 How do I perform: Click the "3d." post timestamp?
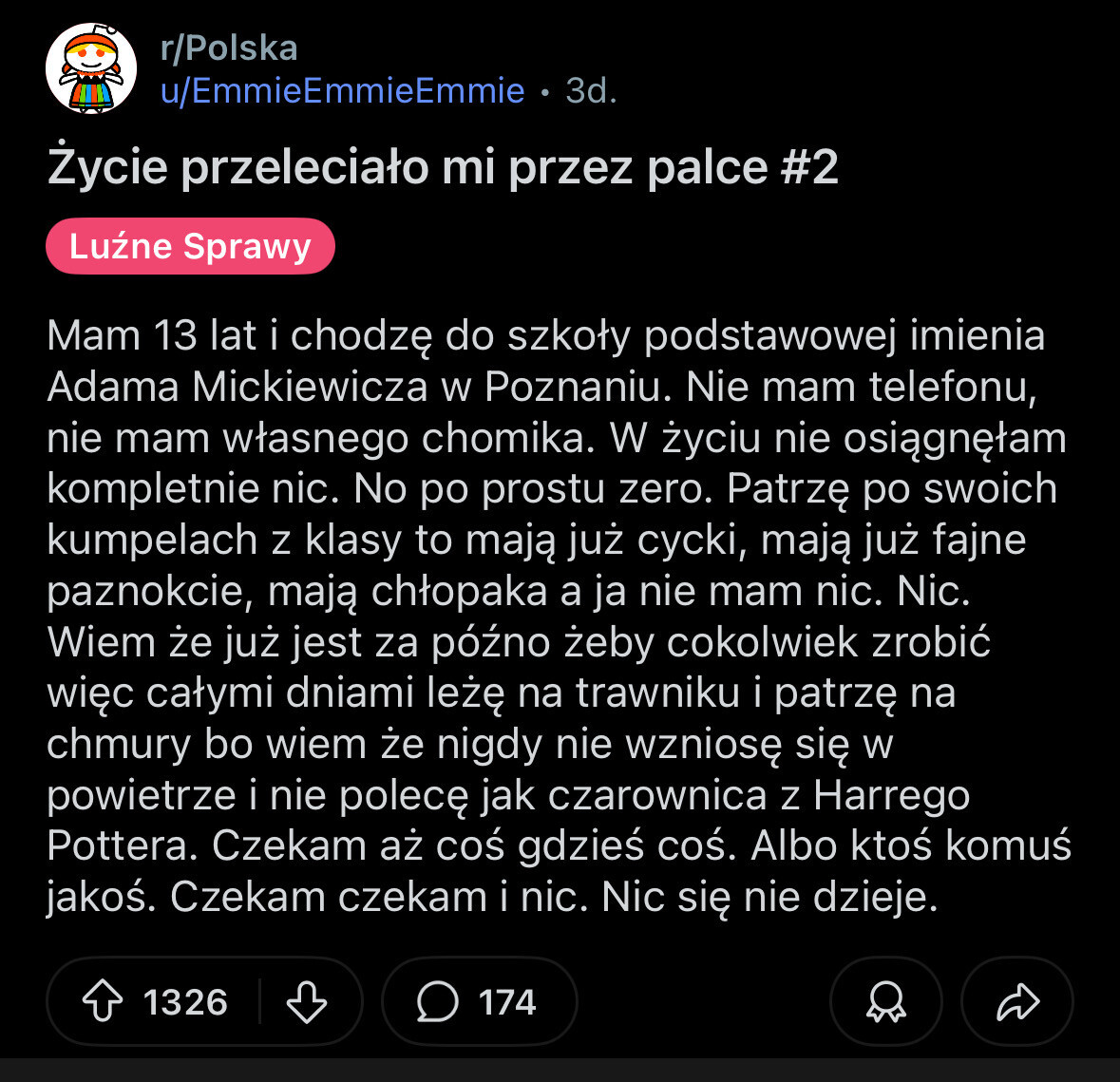pos(591,90)
